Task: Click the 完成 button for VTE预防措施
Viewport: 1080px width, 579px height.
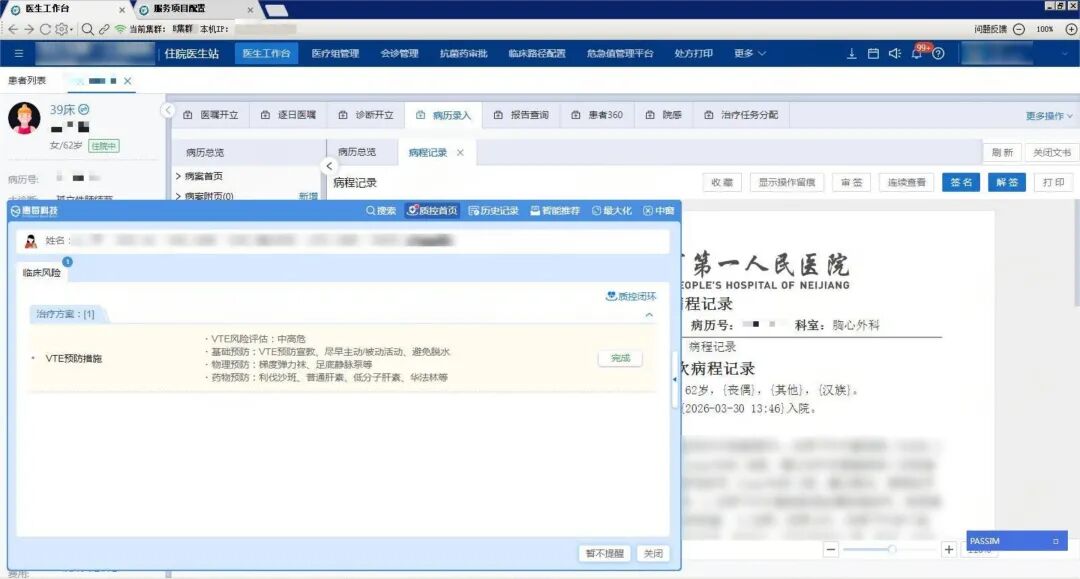Action: click(x=620, y=358)
